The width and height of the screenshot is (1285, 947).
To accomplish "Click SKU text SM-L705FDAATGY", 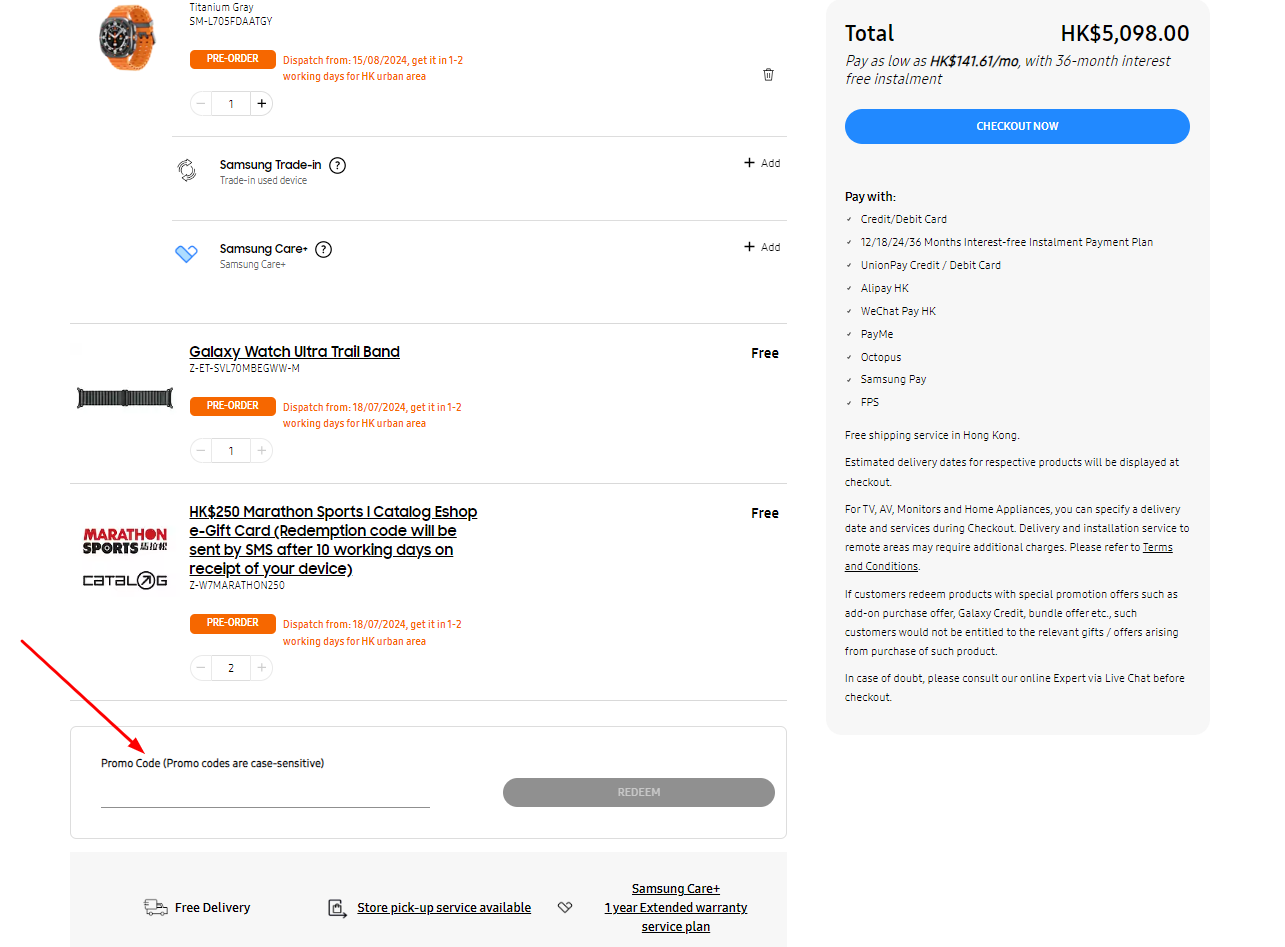I will click(231, 21).
